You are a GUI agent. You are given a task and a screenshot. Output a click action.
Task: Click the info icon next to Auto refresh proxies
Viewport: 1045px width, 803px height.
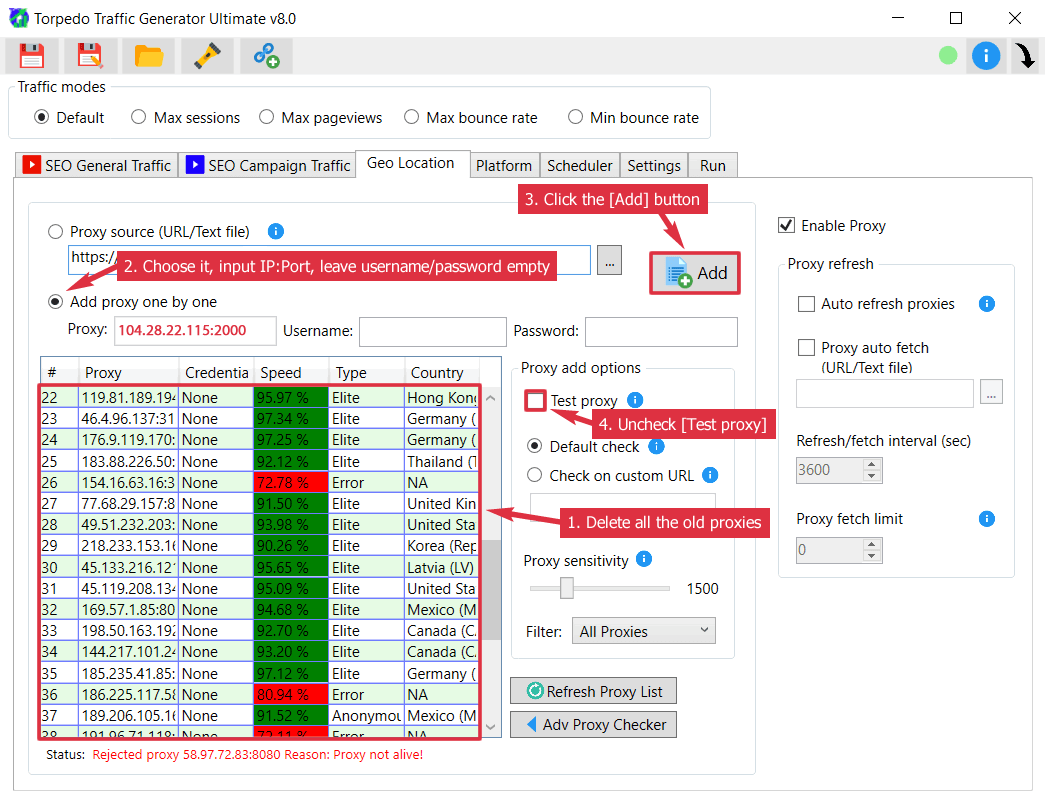tap(986, 304)
